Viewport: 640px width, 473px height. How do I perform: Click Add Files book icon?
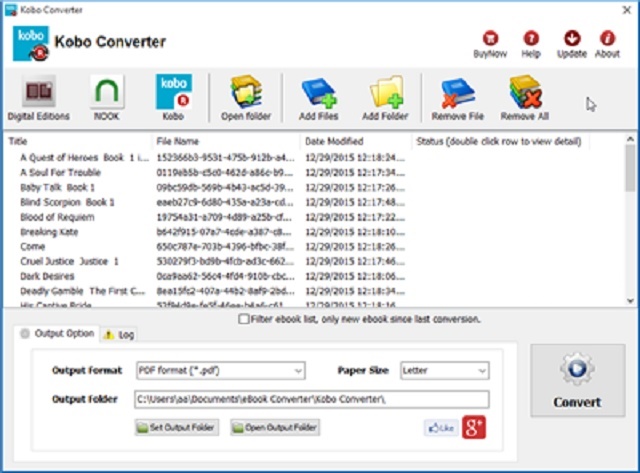pyautogui.click(x=319, y=93)
